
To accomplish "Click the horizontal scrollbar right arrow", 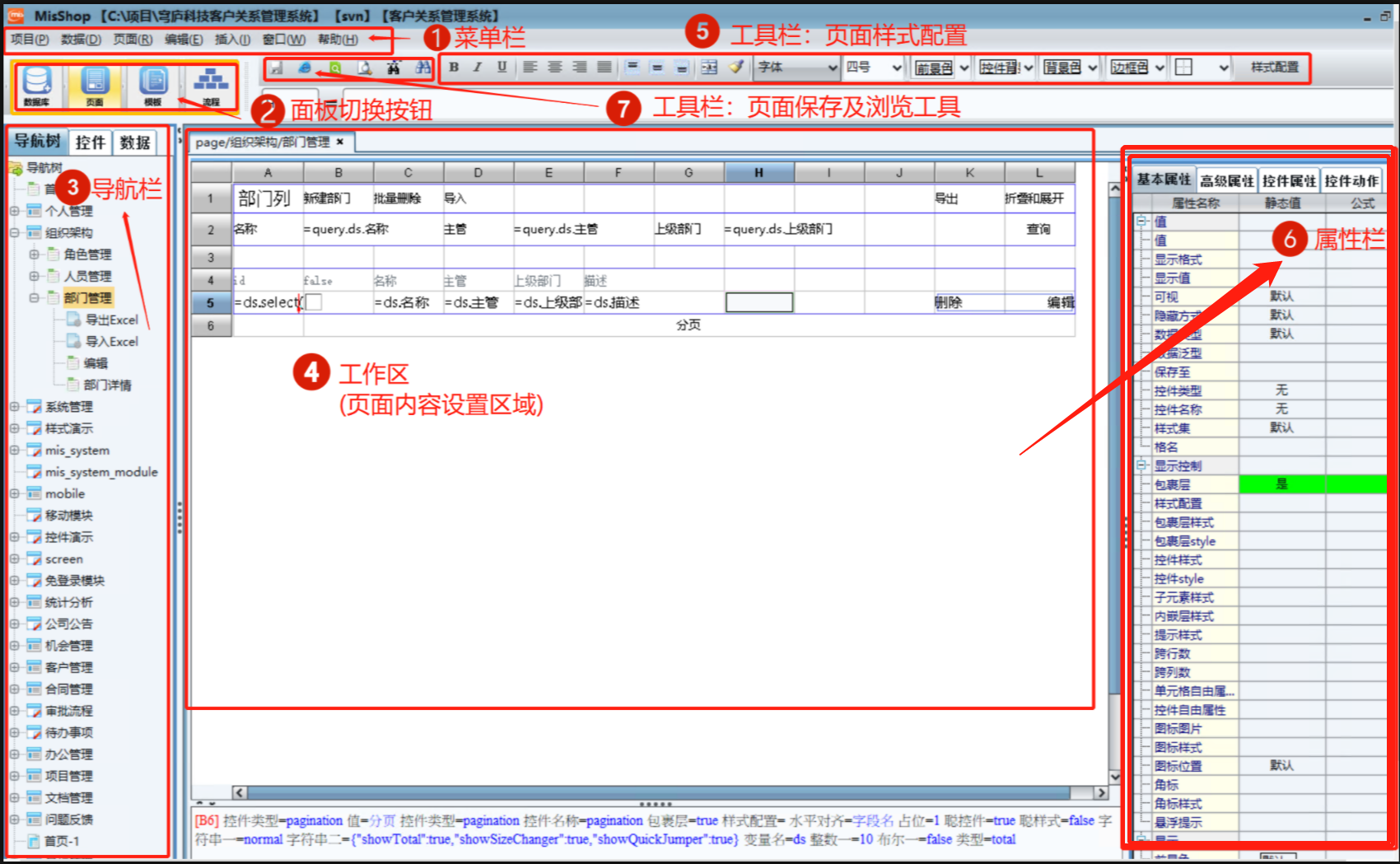I will coord(1101,792).
